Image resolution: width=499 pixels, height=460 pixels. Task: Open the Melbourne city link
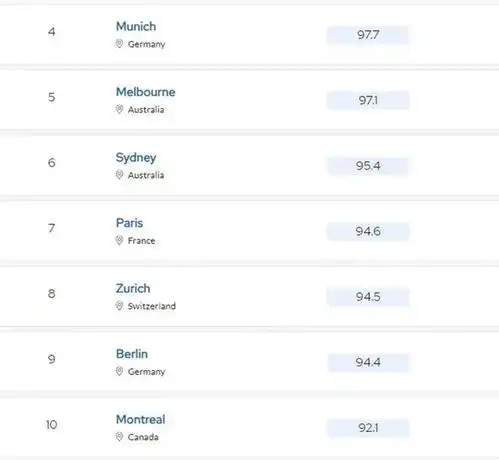click(146, 92)
